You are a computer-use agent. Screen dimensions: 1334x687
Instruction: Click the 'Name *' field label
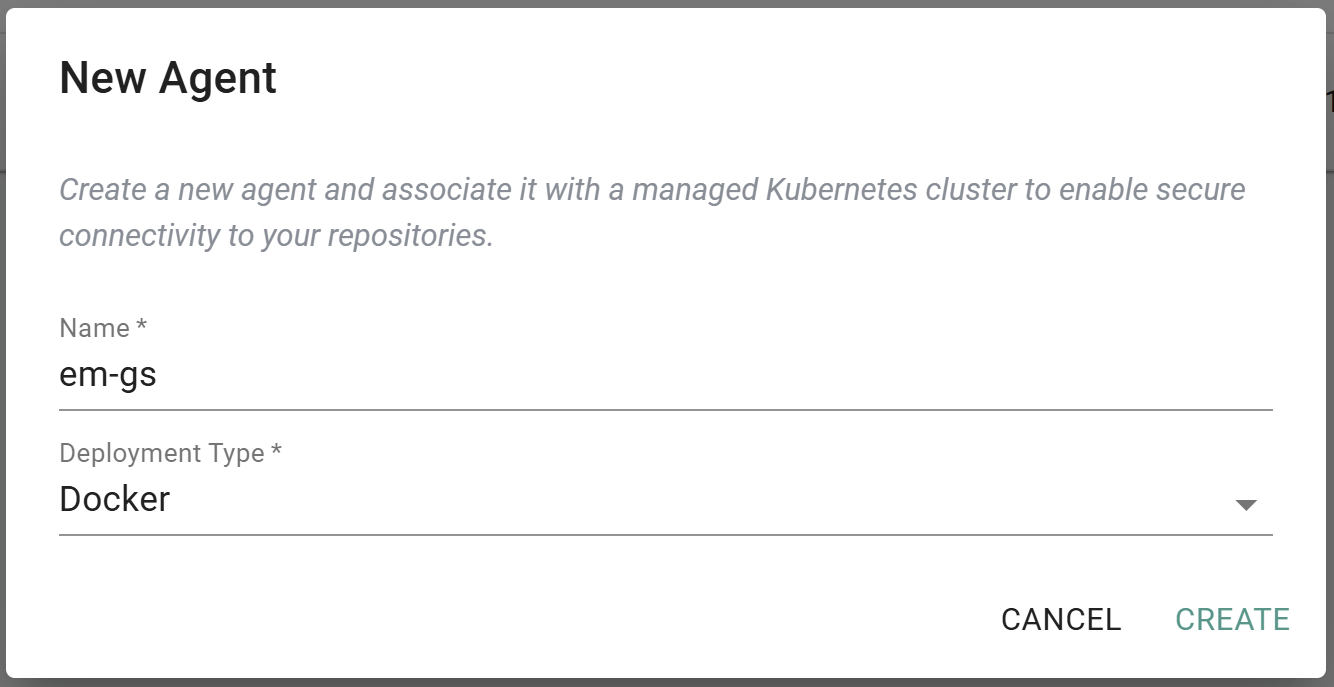(x=95, y=328)
